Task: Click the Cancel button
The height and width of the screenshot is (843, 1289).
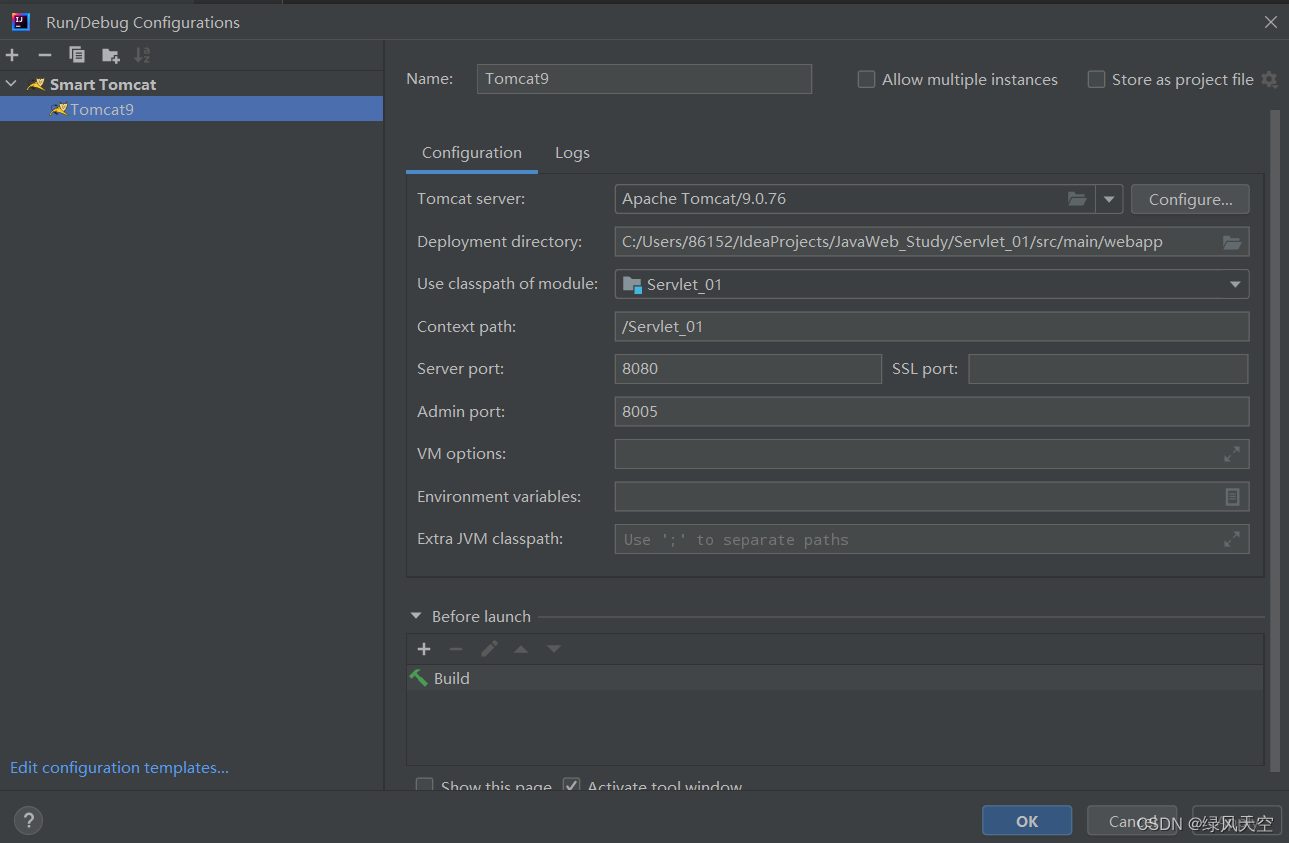Action: (1132, 821)
